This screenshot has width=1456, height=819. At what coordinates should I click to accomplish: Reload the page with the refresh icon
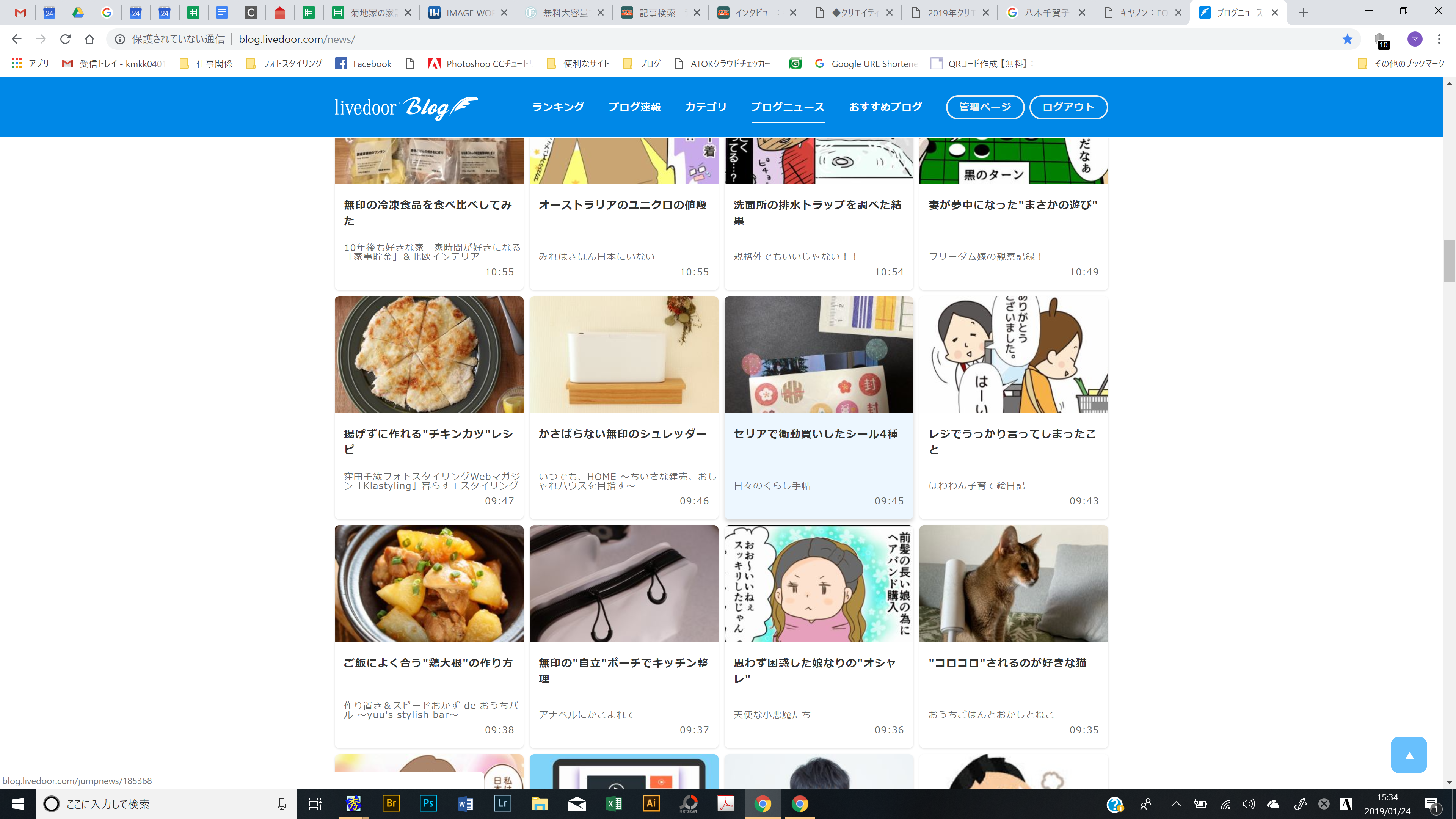tap(65, 39)
